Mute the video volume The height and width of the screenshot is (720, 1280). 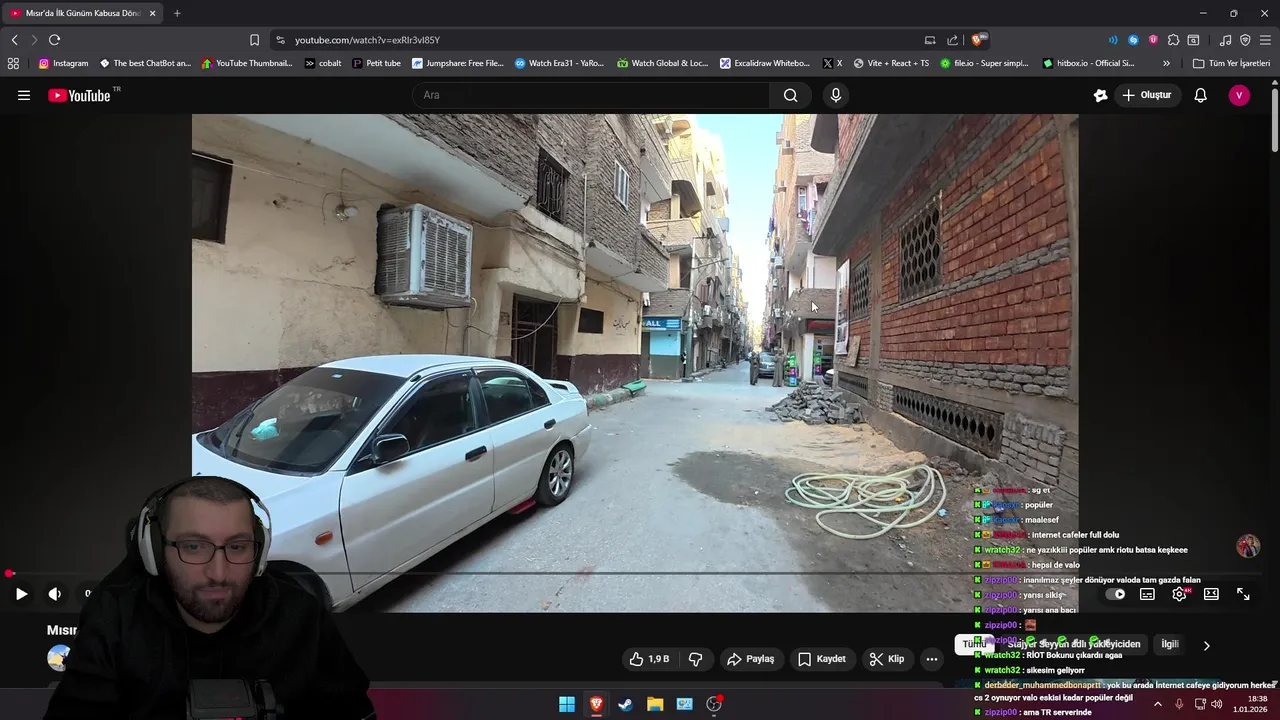tap(55, 594)
